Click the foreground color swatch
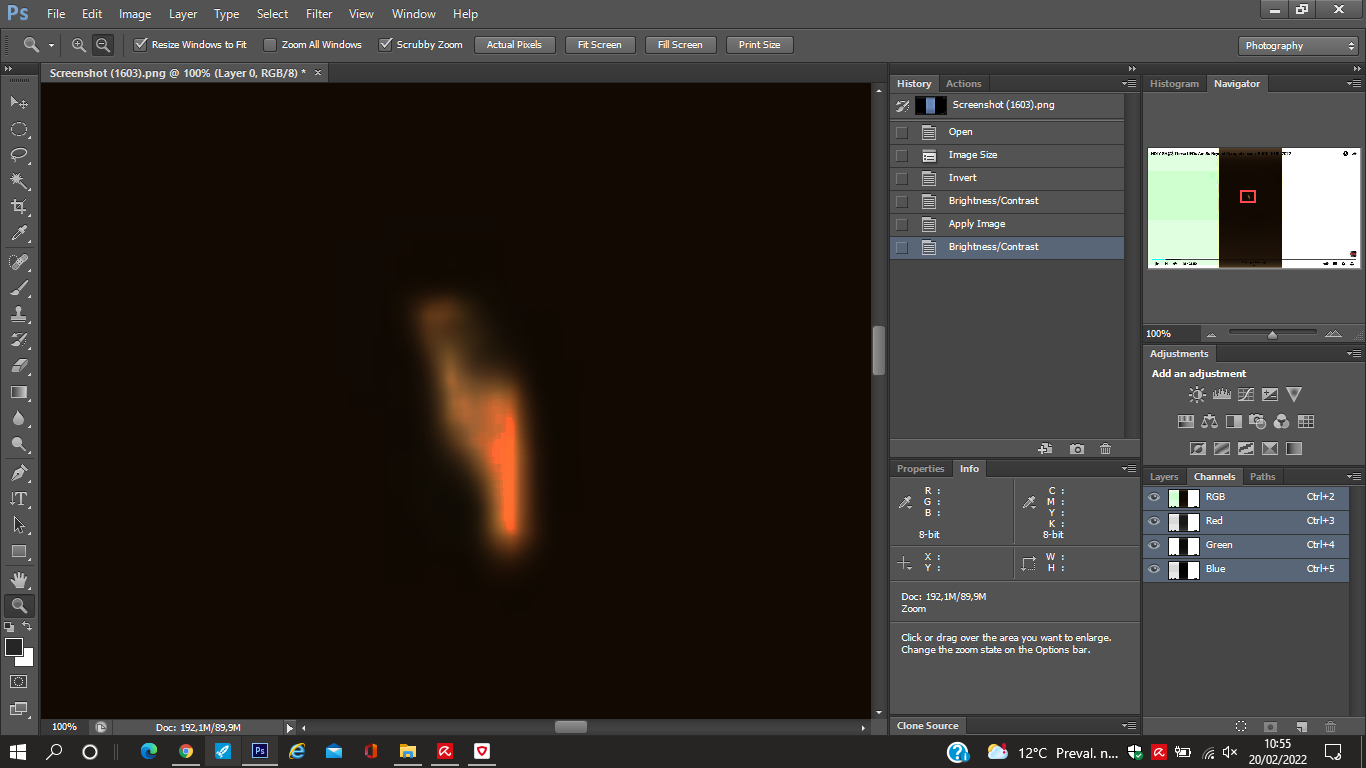 14,647
